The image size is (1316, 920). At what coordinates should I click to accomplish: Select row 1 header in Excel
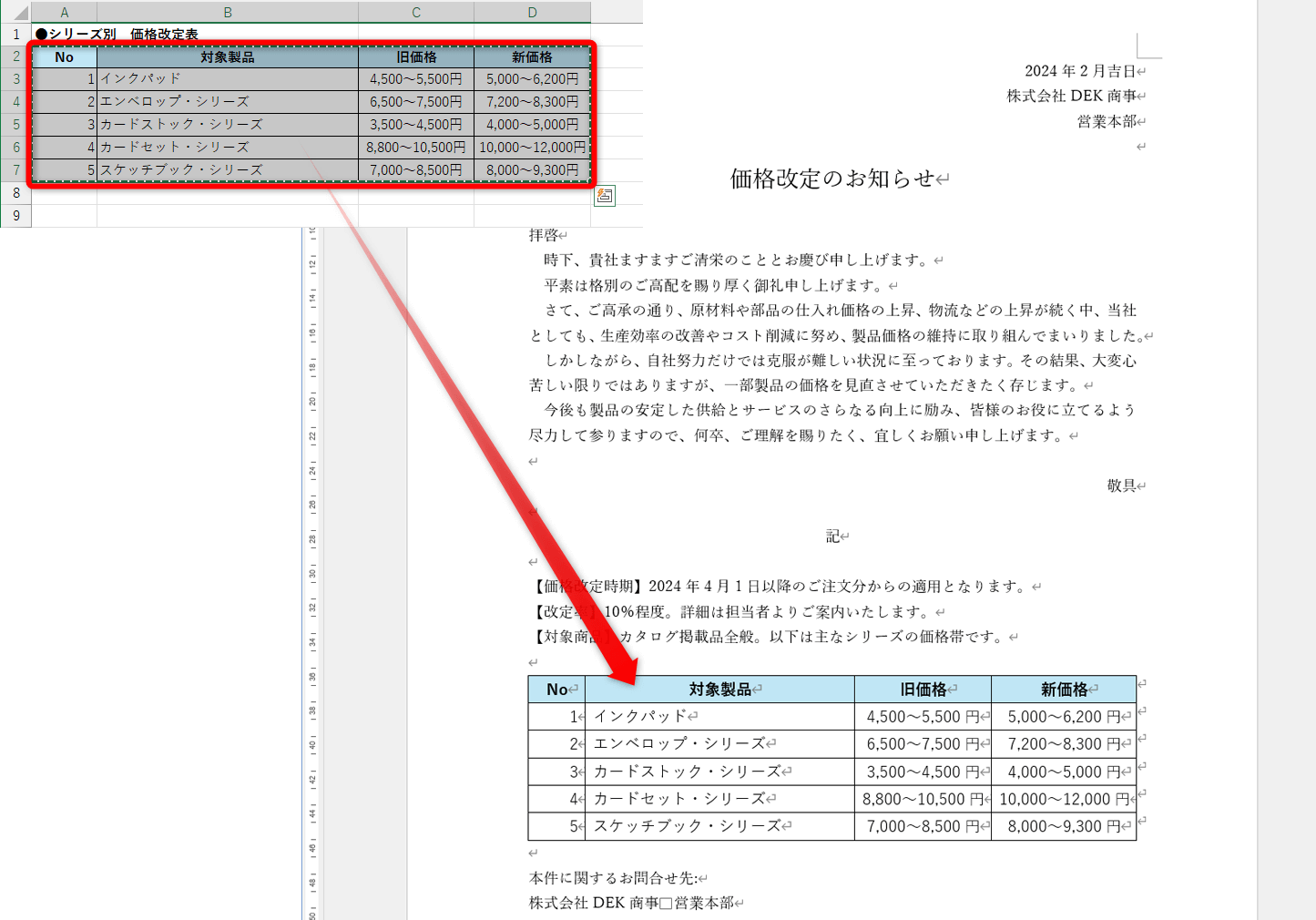16,35
